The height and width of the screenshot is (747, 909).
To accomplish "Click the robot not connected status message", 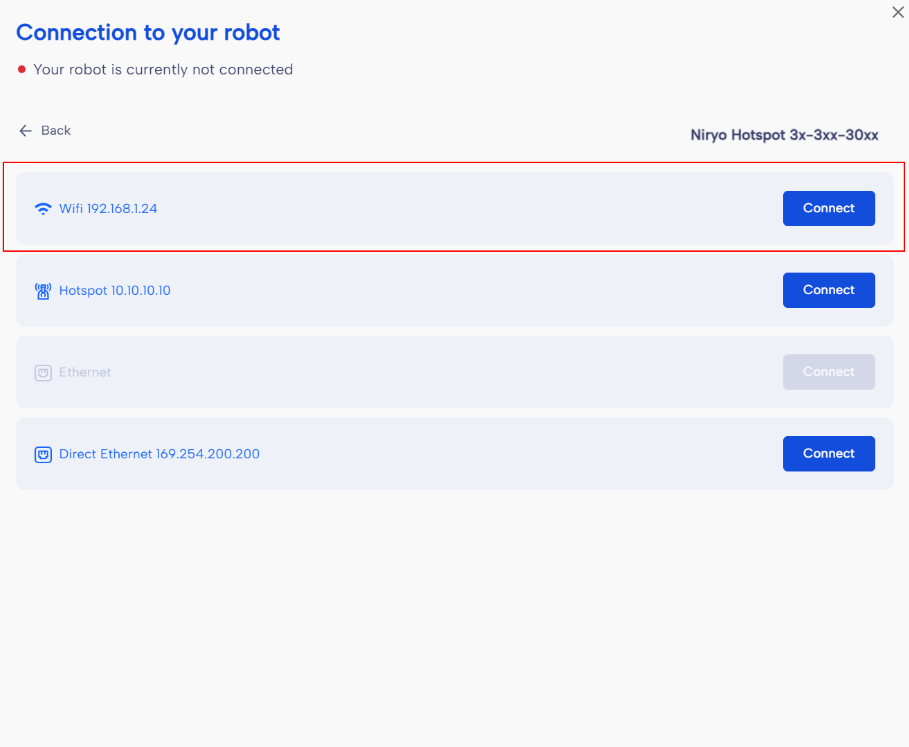I will coord(163,70).
